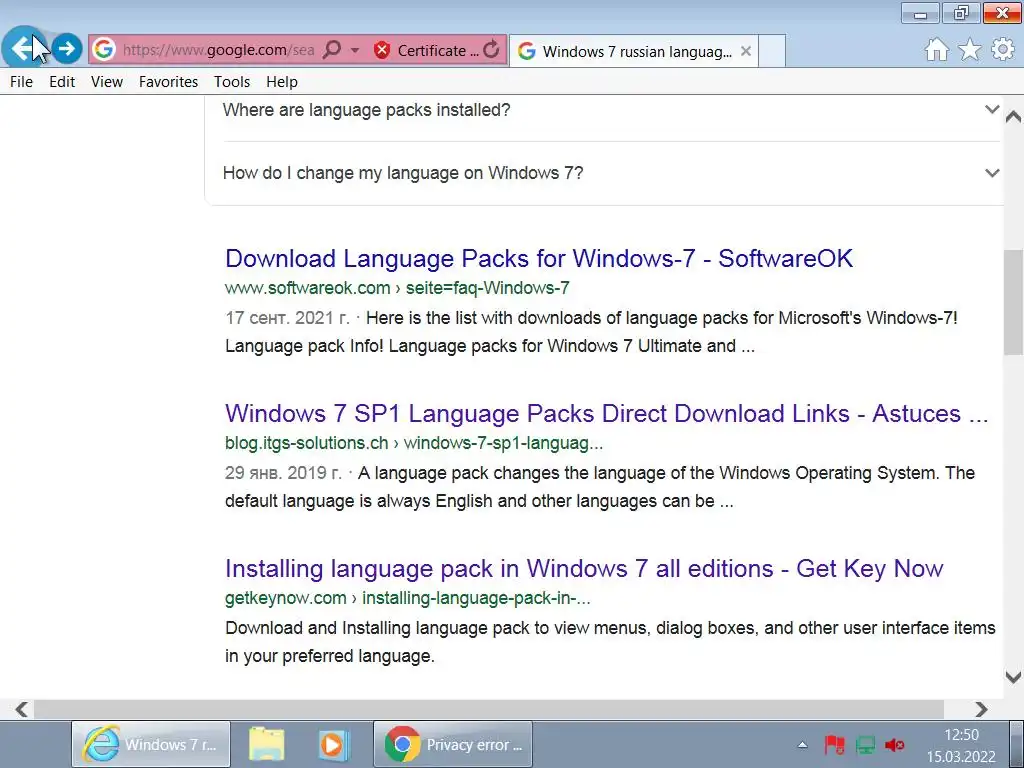The width and height of the screenshot is (1024, 768).
Task: Click the vertical scrollbar thumb
Action: pyautogui.click(x=1014, y=302)
